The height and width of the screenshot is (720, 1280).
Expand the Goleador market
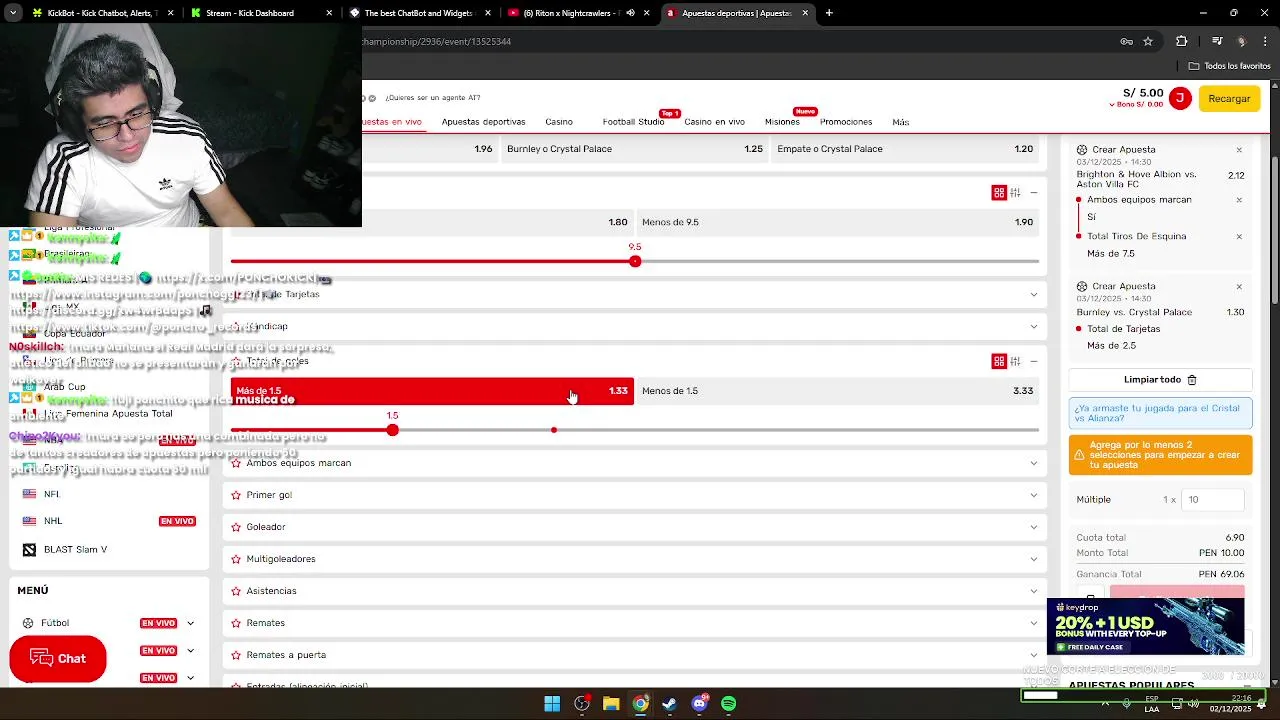[1033, 527]
